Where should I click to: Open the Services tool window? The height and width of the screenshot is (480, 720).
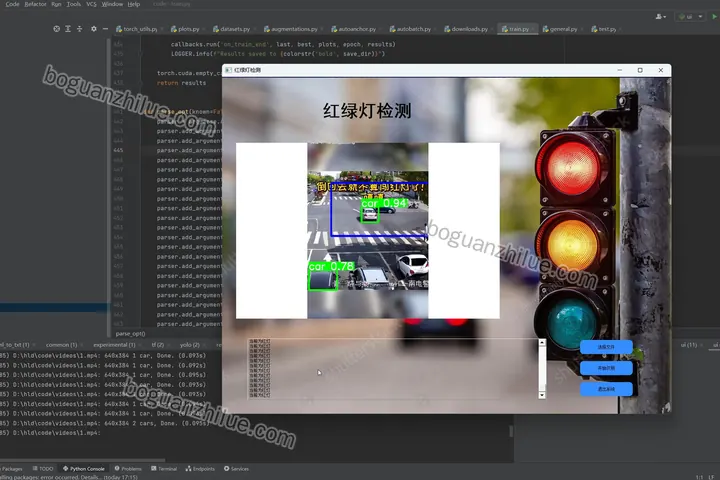(236, 469)
